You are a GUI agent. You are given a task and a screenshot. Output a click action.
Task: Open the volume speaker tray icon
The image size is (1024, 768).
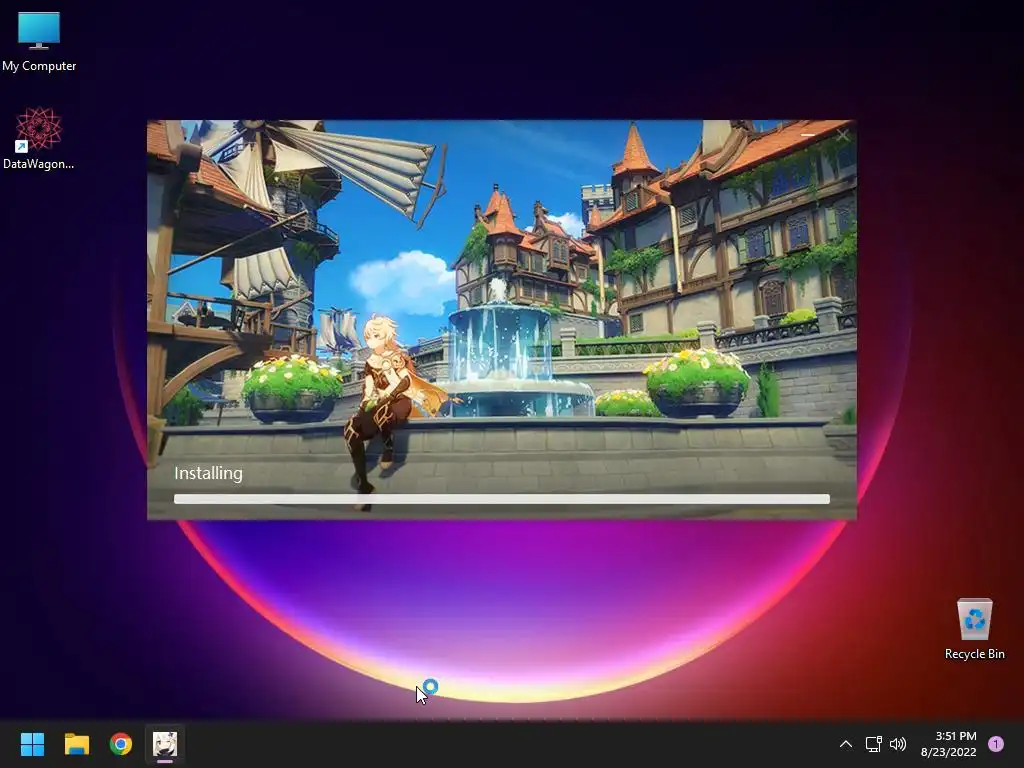[x=898, y=744]
